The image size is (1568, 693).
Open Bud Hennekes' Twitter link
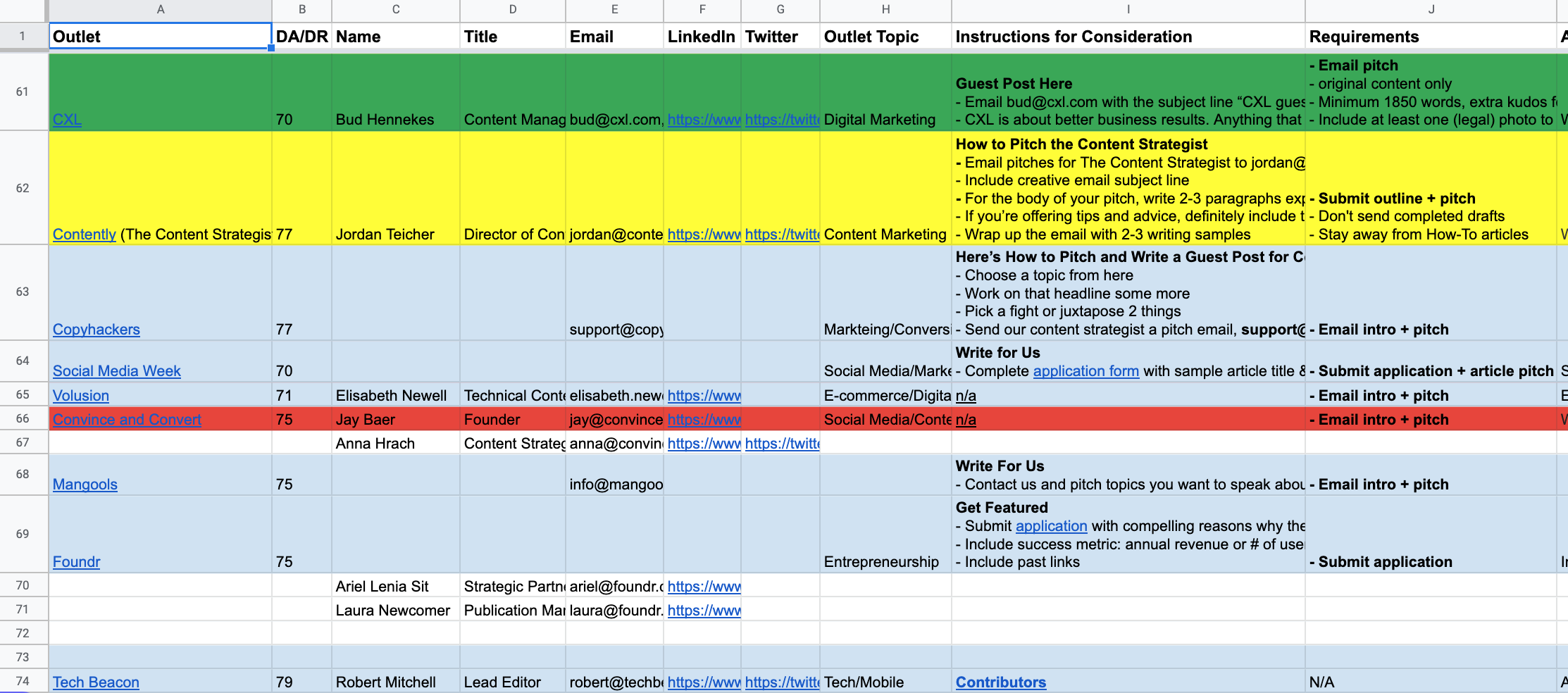782,120
